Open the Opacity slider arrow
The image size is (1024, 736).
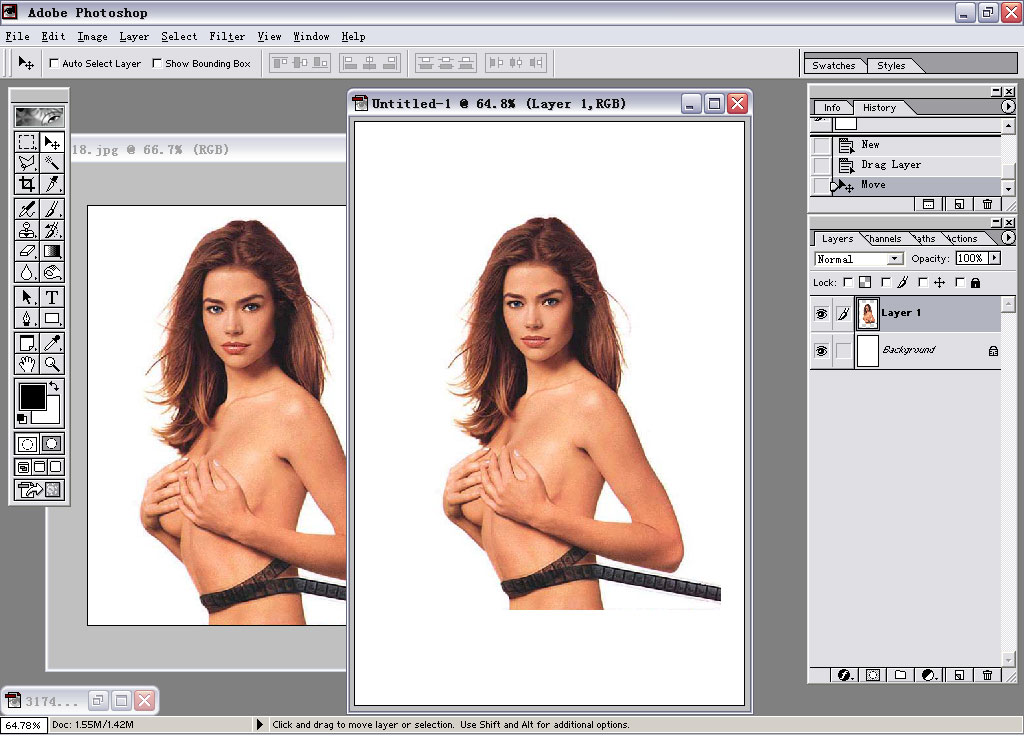(994, 259)
